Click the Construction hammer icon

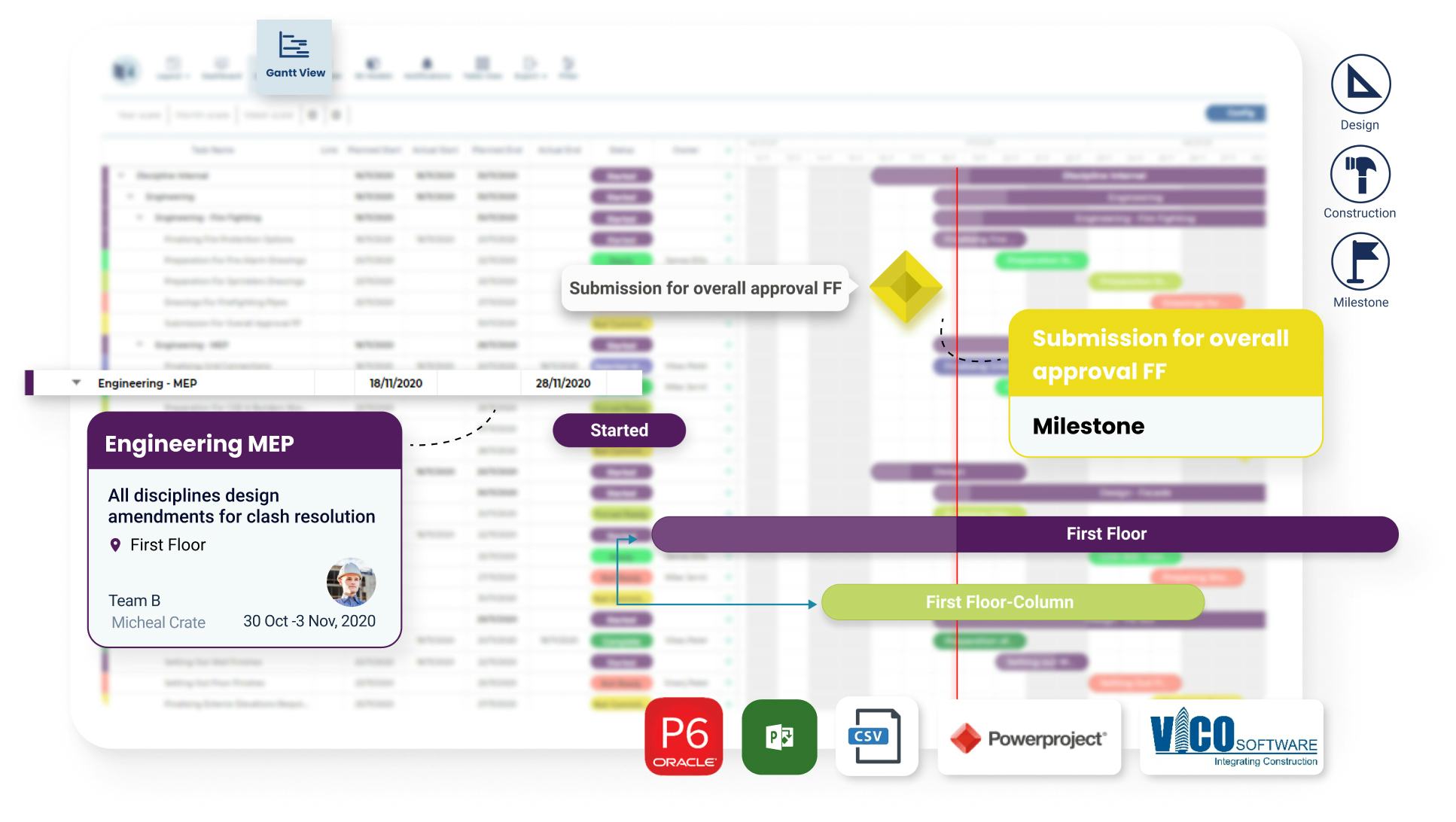[x=1360, y=174]
